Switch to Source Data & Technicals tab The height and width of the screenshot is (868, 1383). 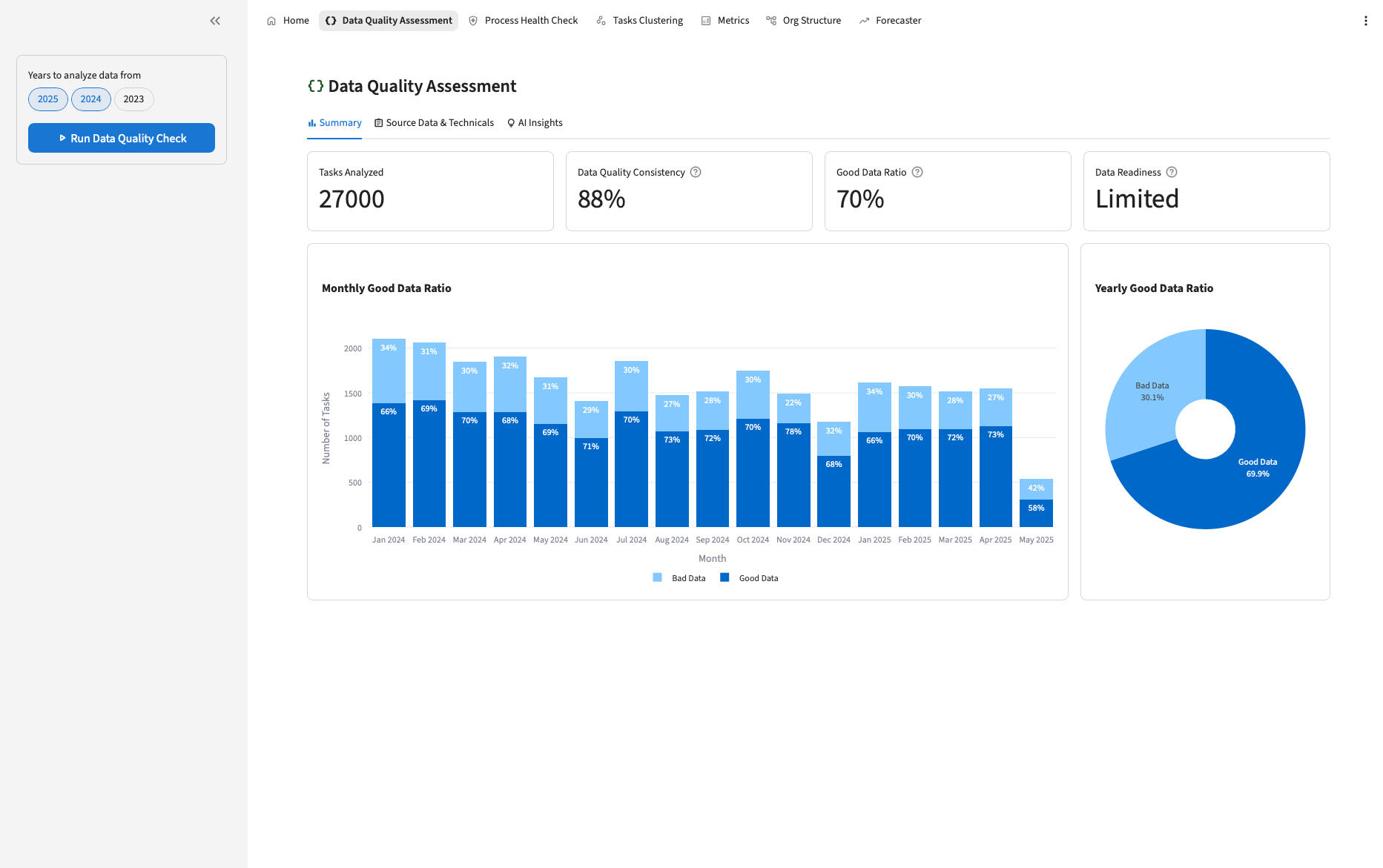click(x=434, y=123)
